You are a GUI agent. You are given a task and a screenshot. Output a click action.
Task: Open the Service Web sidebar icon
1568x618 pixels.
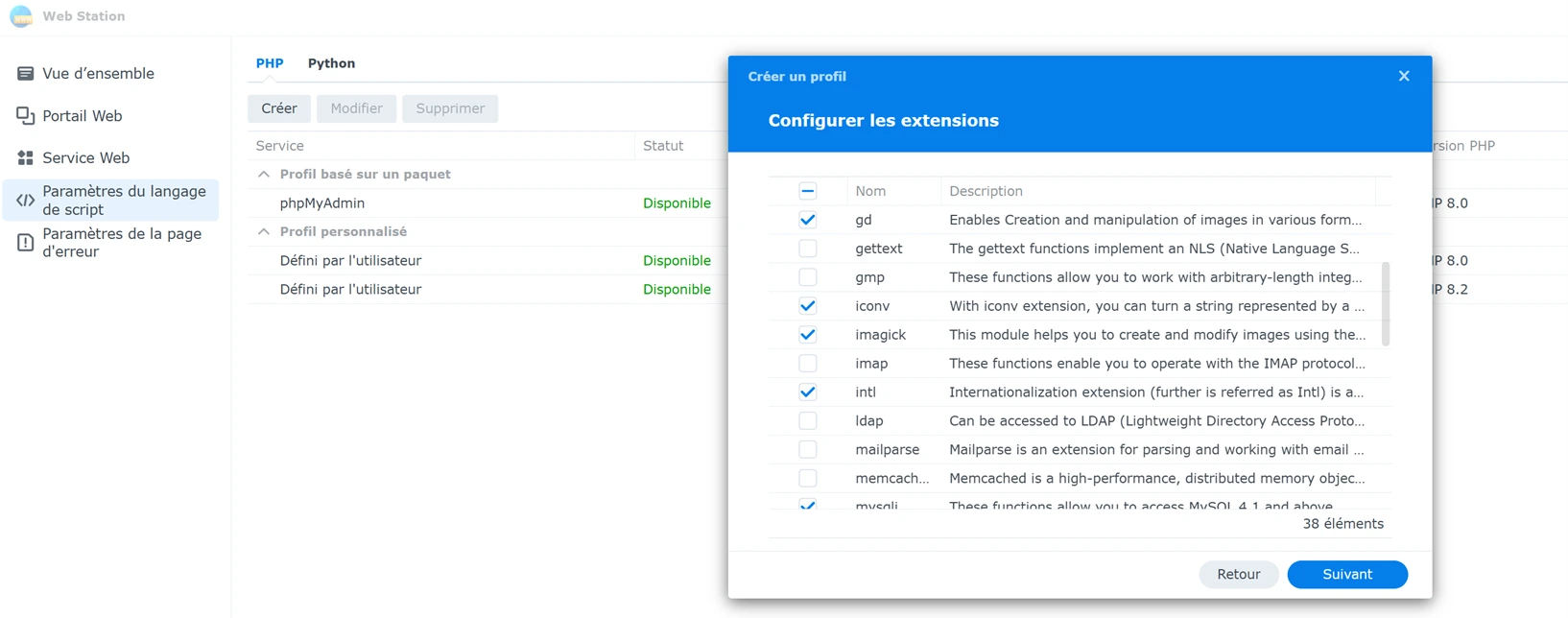tap(26, 158)
